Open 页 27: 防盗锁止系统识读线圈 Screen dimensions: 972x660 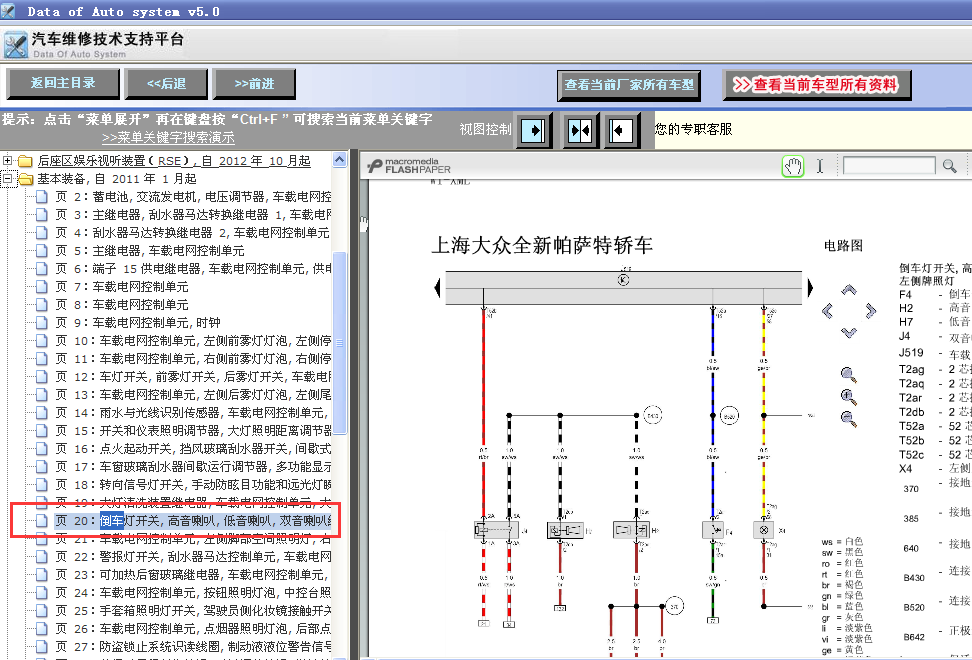193,646
